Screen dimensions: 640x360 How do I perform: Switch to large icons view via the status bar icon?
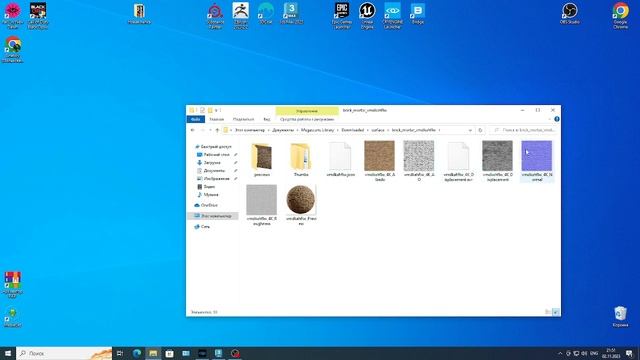coord(556,312)
